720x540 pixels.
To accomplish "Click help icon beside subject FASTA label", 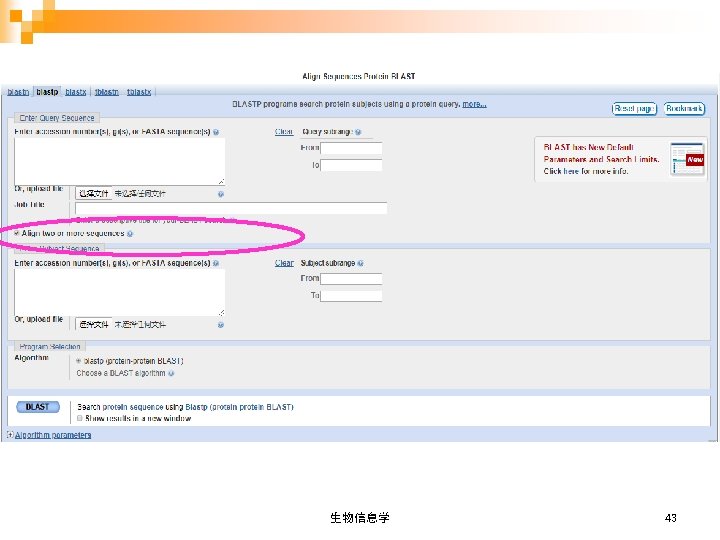I will tap(216, 264).
